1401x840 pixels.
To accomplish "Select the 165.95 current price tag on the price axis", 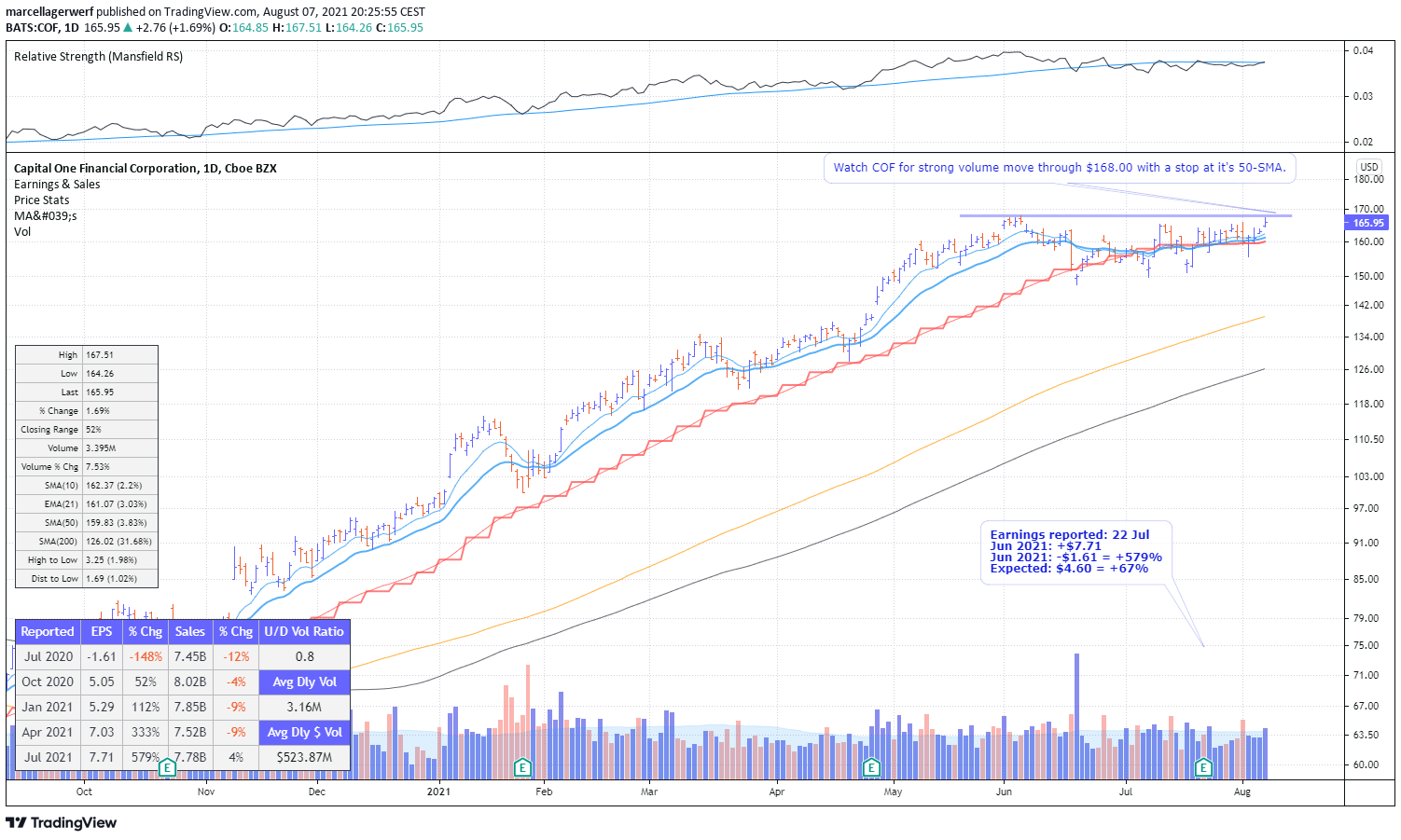I will (x=1368, y=223).
